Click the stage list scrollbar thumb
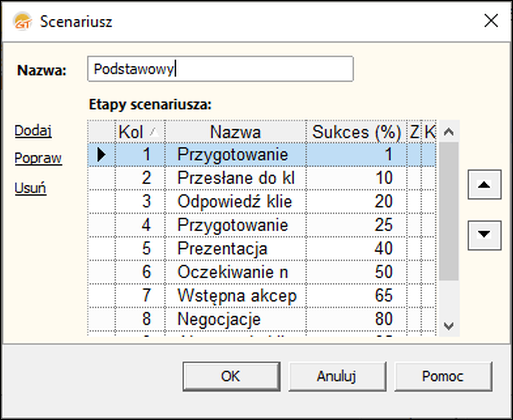The width and height of the screenshot is (513, 420). tap(449, 212)
